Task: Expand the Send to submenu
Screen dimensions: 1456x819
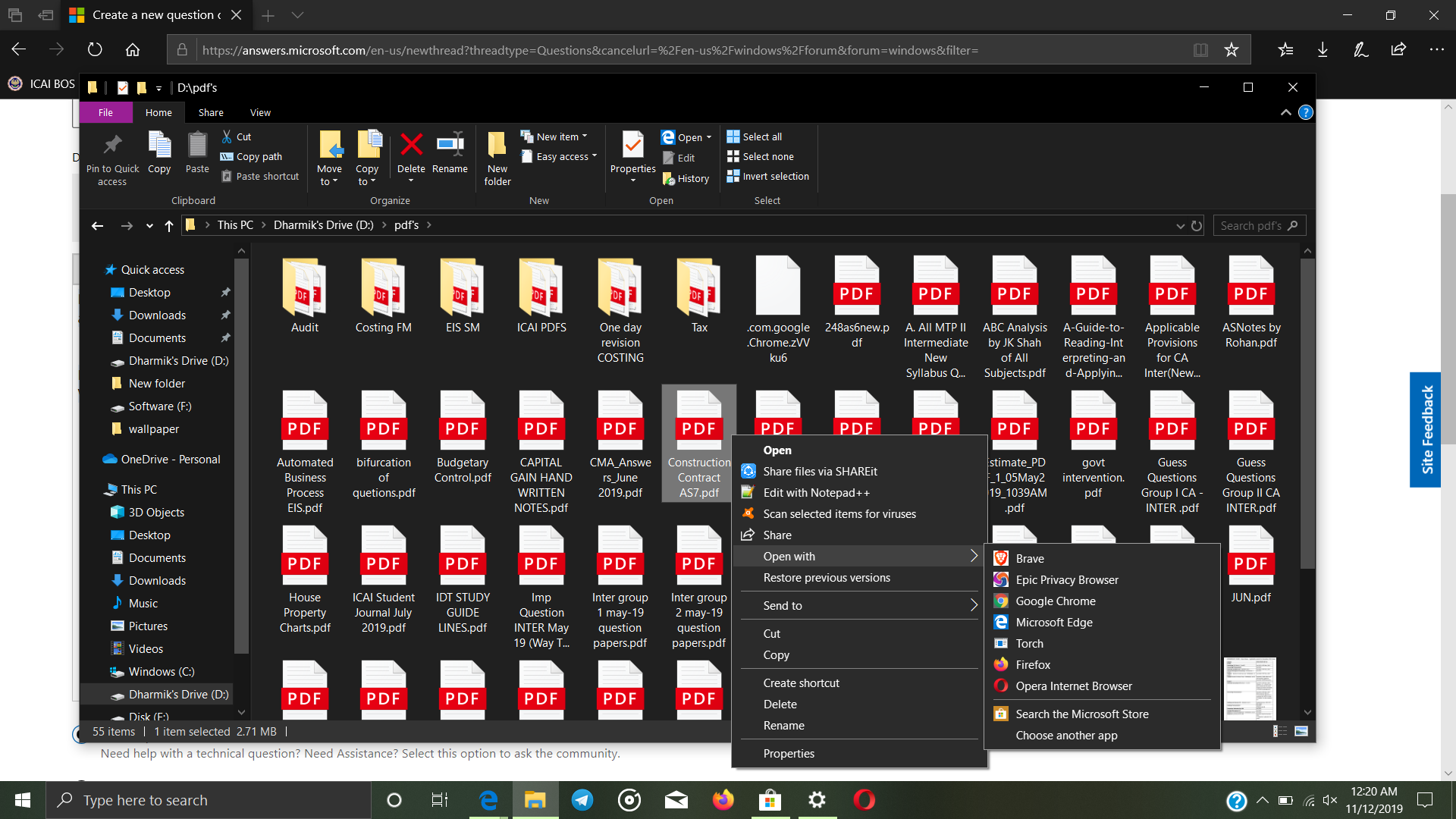Action: point(859,605)
